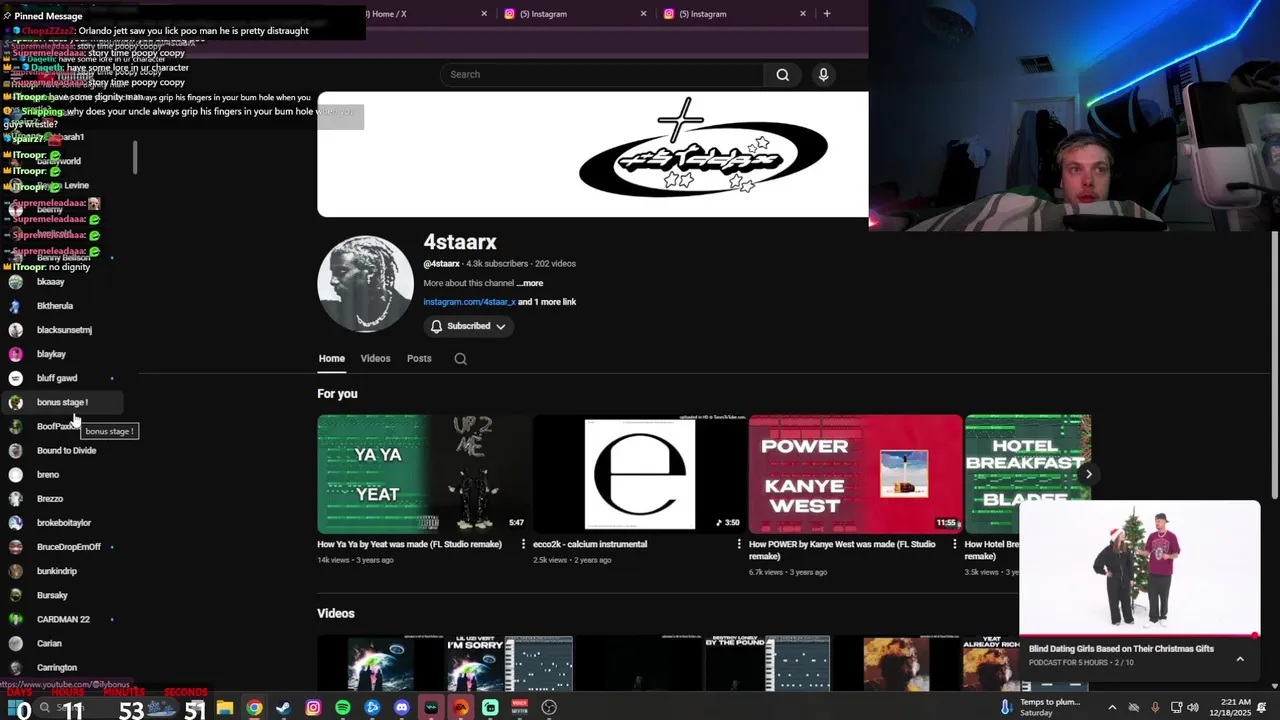Select the channel Home tab
The height and width of the screenshot is (720, 1280).
[x=331, y=358]
